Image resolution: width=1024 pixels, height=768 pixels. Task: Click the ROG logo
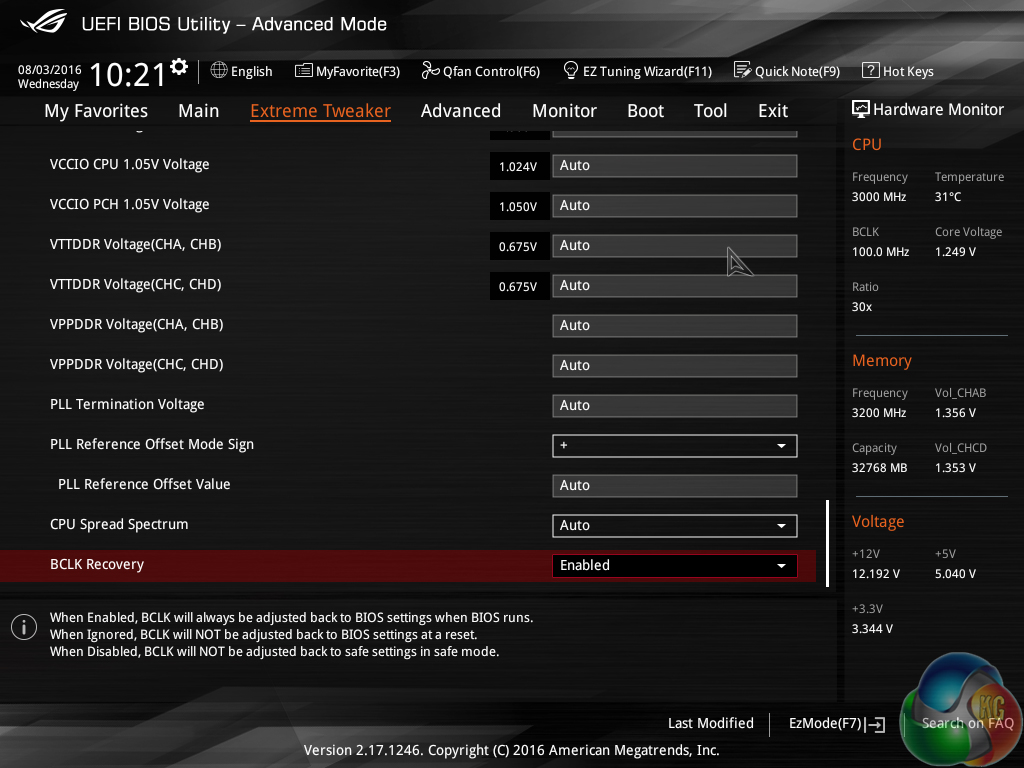coord(43,22)
